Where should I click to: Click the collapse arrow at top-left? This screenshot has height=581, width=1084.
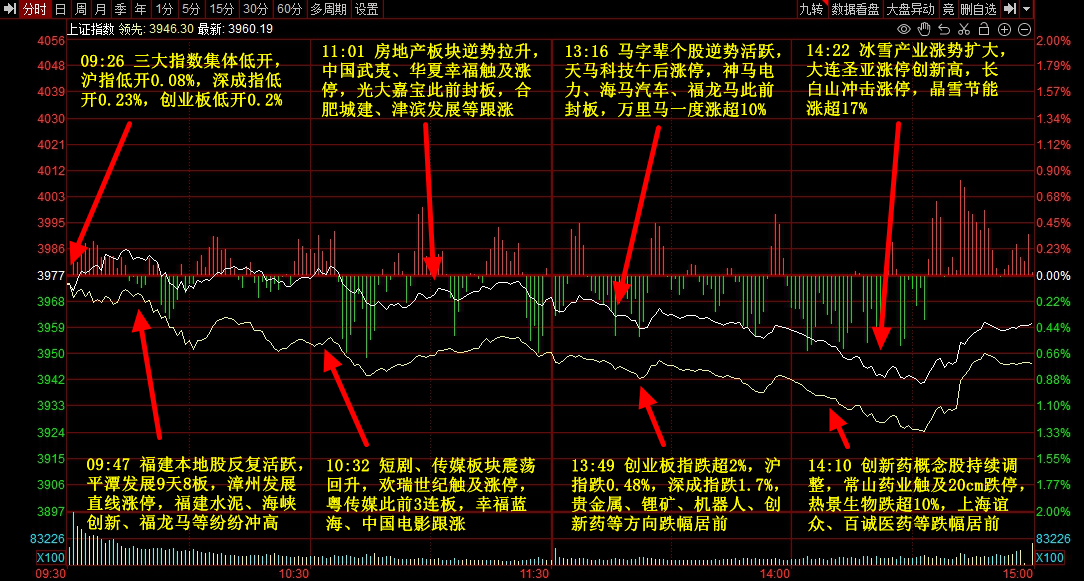pos(9,9)
